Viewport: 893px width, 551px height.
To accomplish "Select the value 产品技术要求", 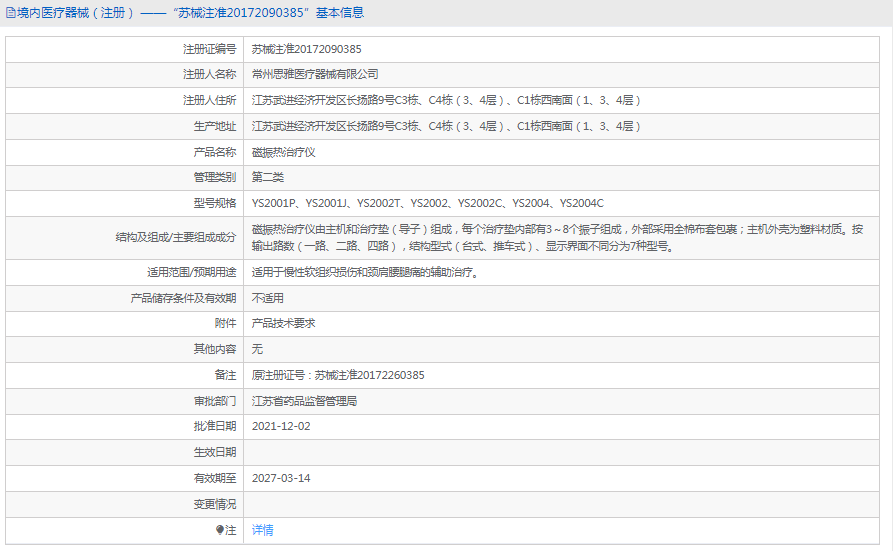I will 284,323.
